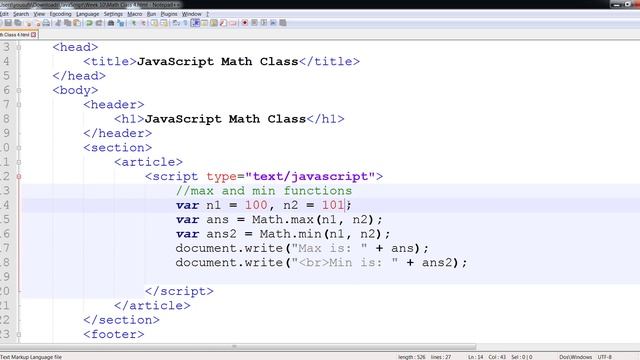Click the Print toolbar icon
The height and width of the screenshot is (360, 640).
(x=46, y=23)
